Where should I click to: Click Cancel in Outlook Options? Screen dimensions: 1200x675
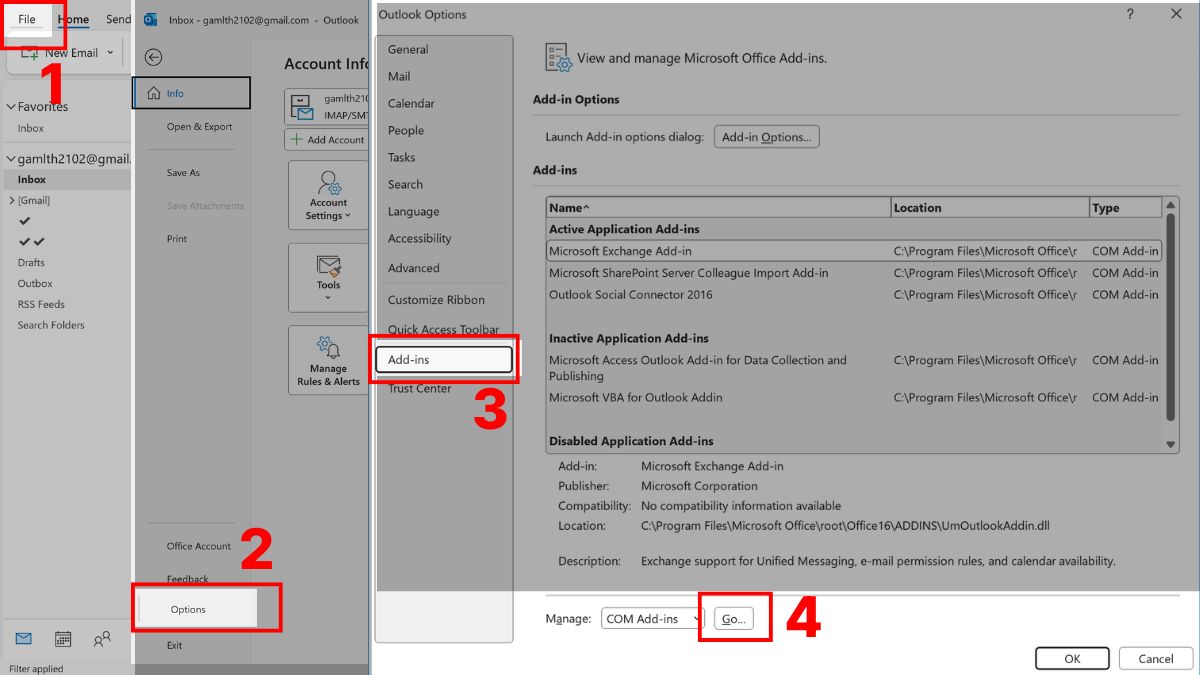click(x=1156, y=658)
